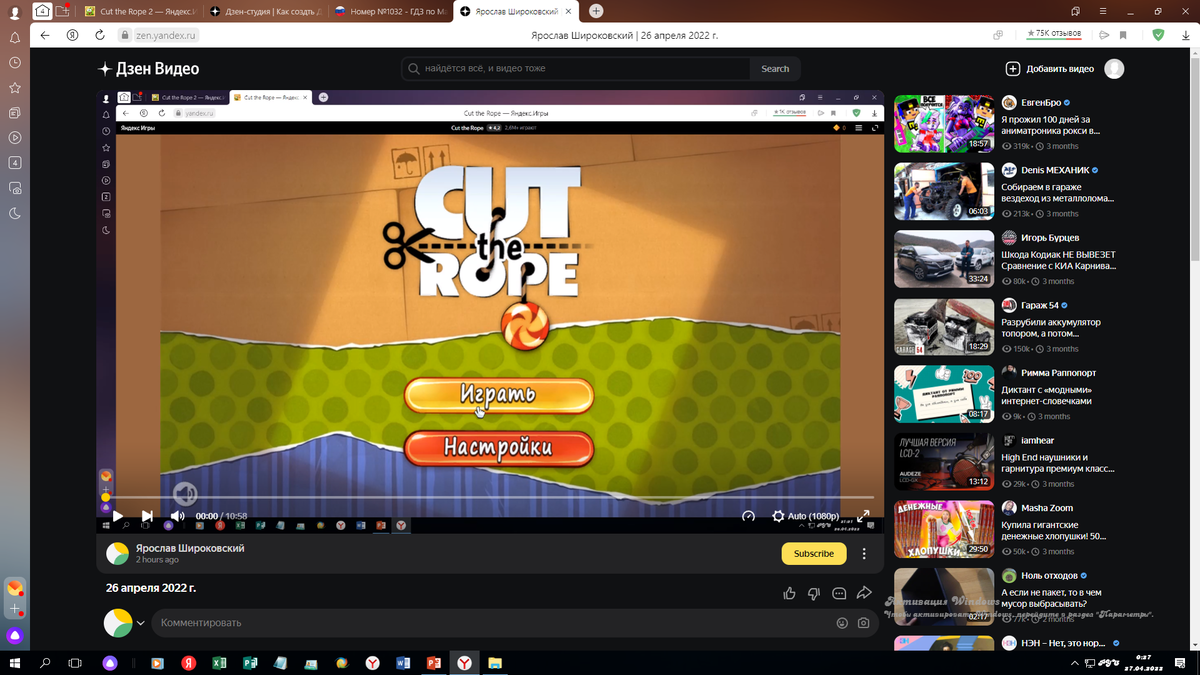
Task: Open Protect shield status icon
Action: pos(1158,35)
